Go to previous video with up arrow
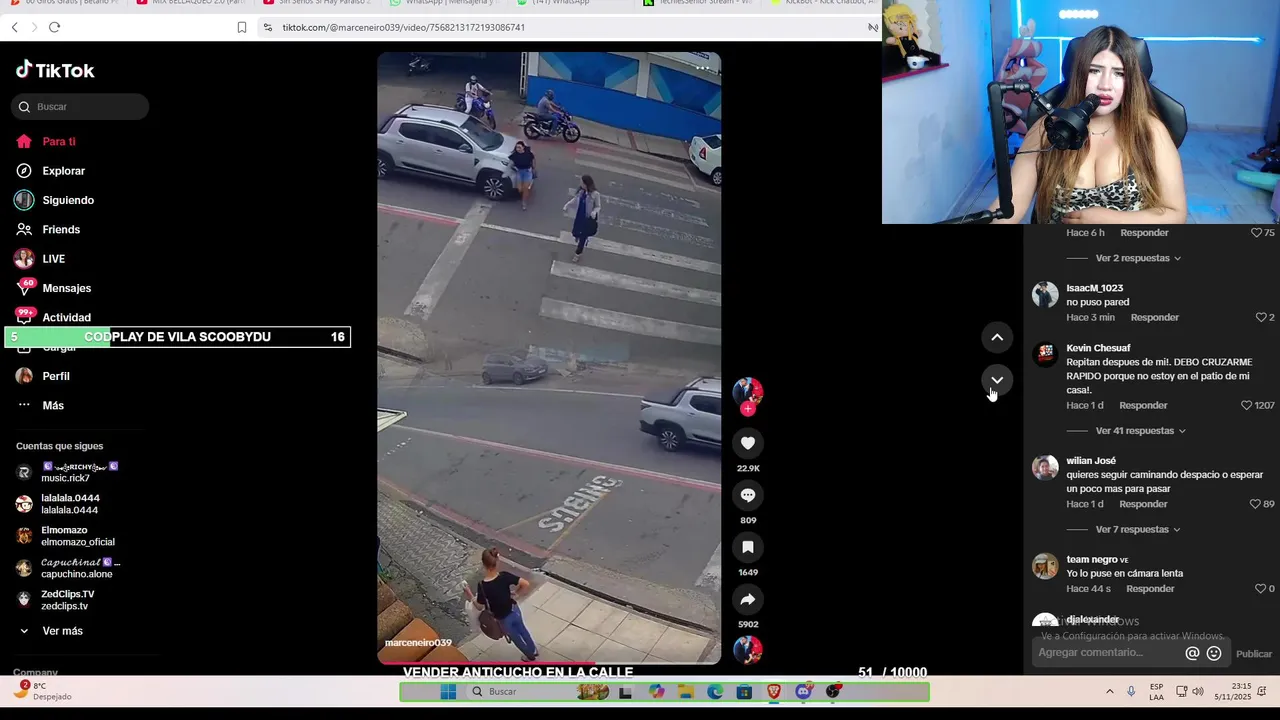Viewport: 1280px width, 720px height. point(997,337)
